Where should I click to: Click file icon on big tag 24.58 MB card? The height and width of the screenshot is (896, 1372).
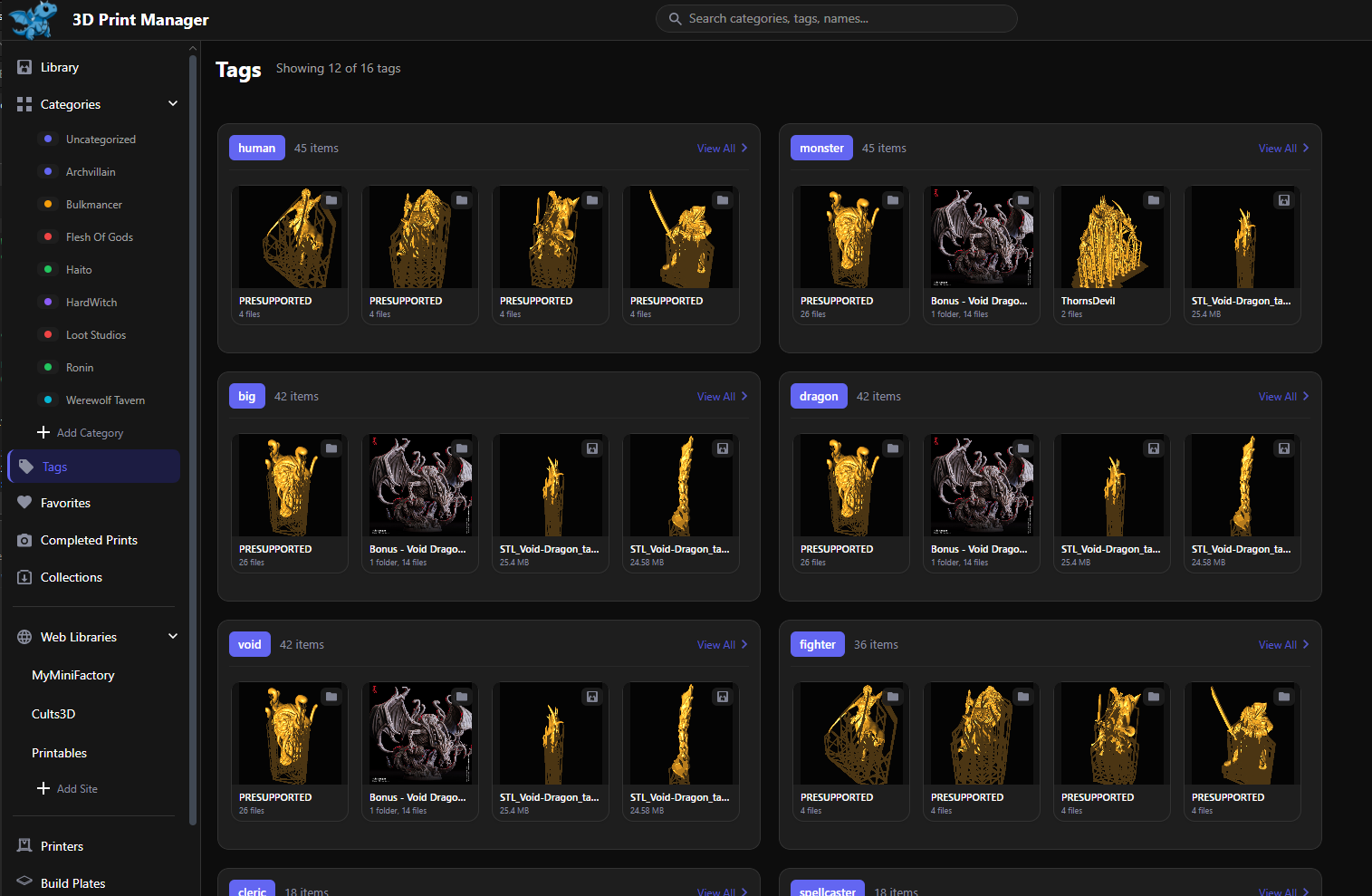coord(723,448)
